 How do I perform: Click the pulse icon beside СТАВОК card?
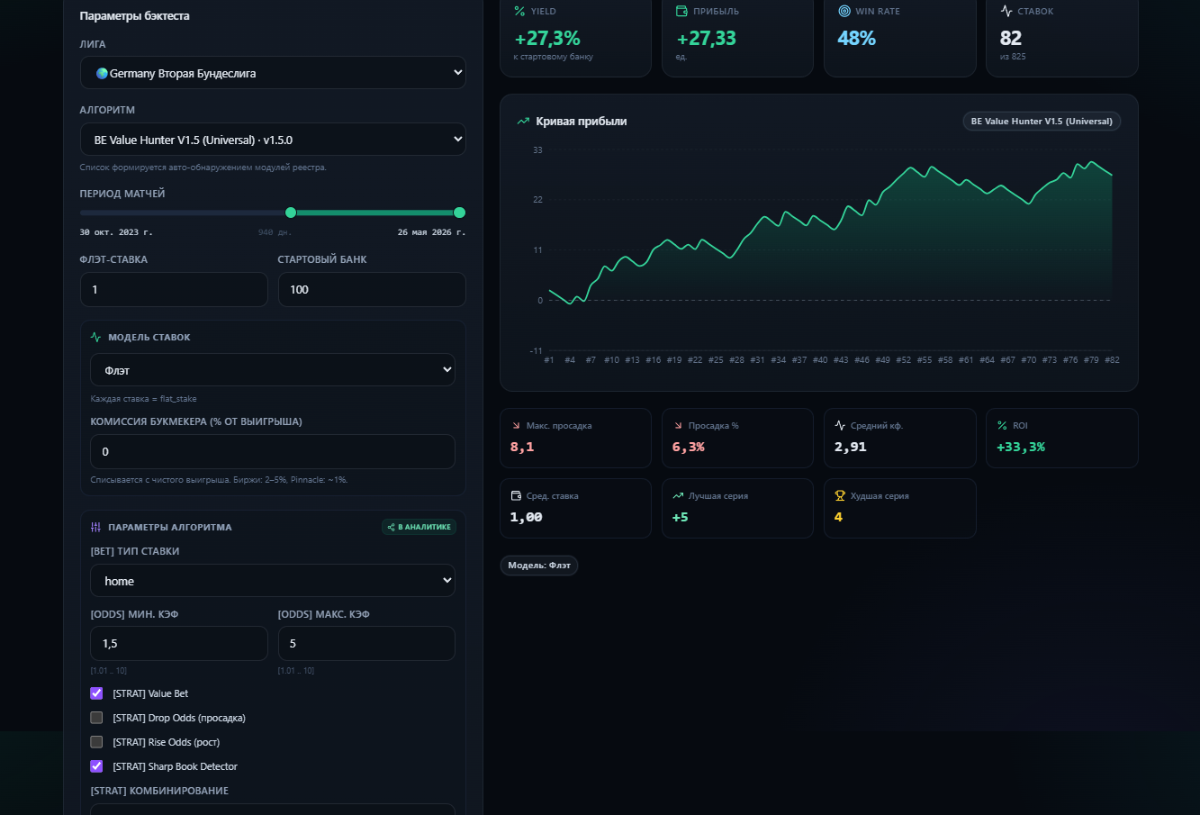coord(1006,11)
